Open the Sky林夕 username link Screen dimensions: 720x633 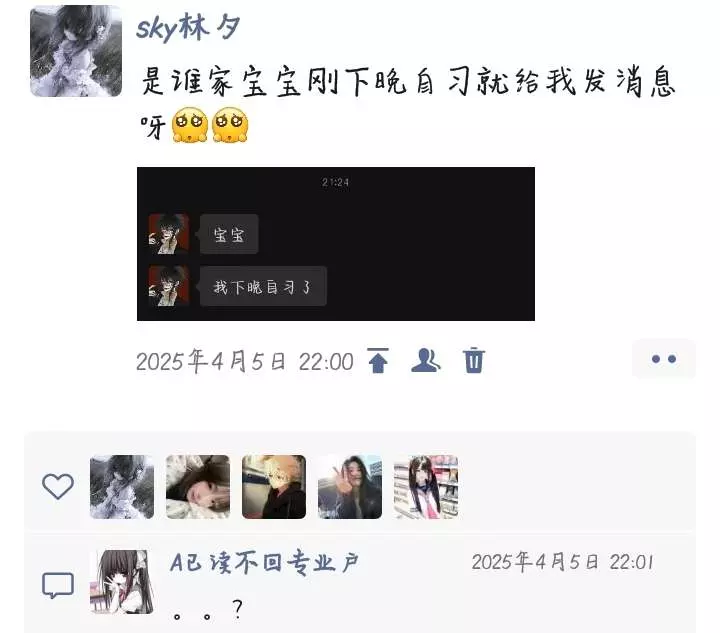tap(188, 28)
